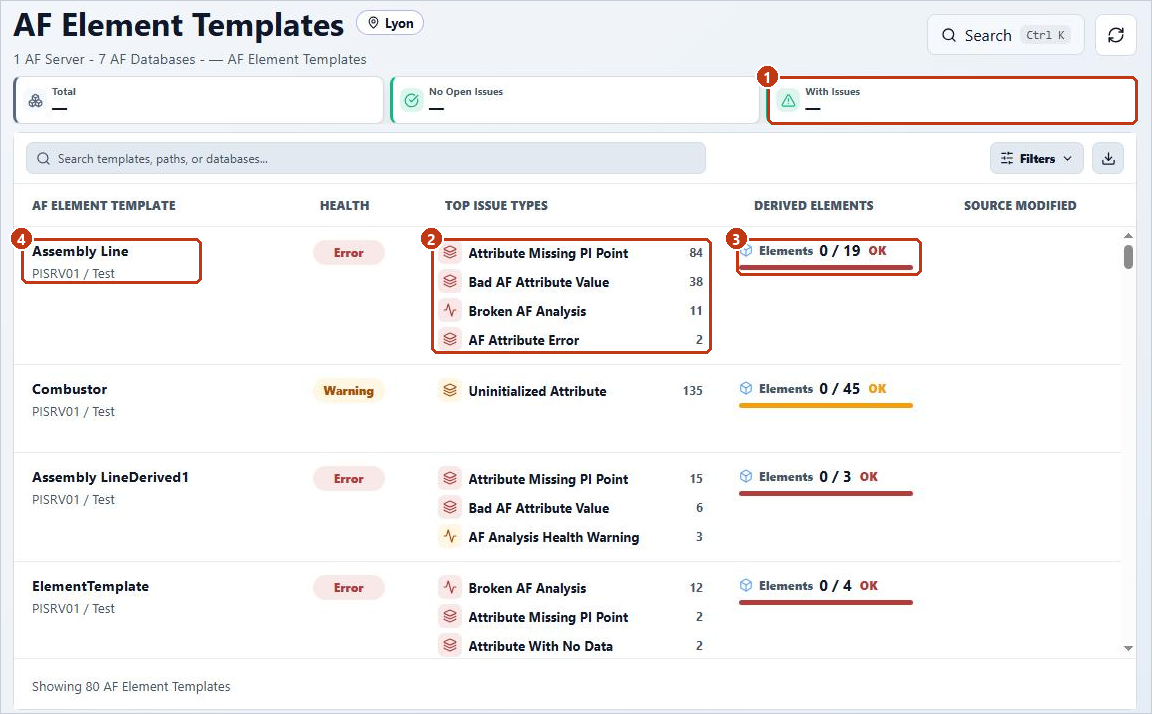Click the count 84 in Assembly Line row
This screenshot has height=714, width=1152.
coord(696,253)
